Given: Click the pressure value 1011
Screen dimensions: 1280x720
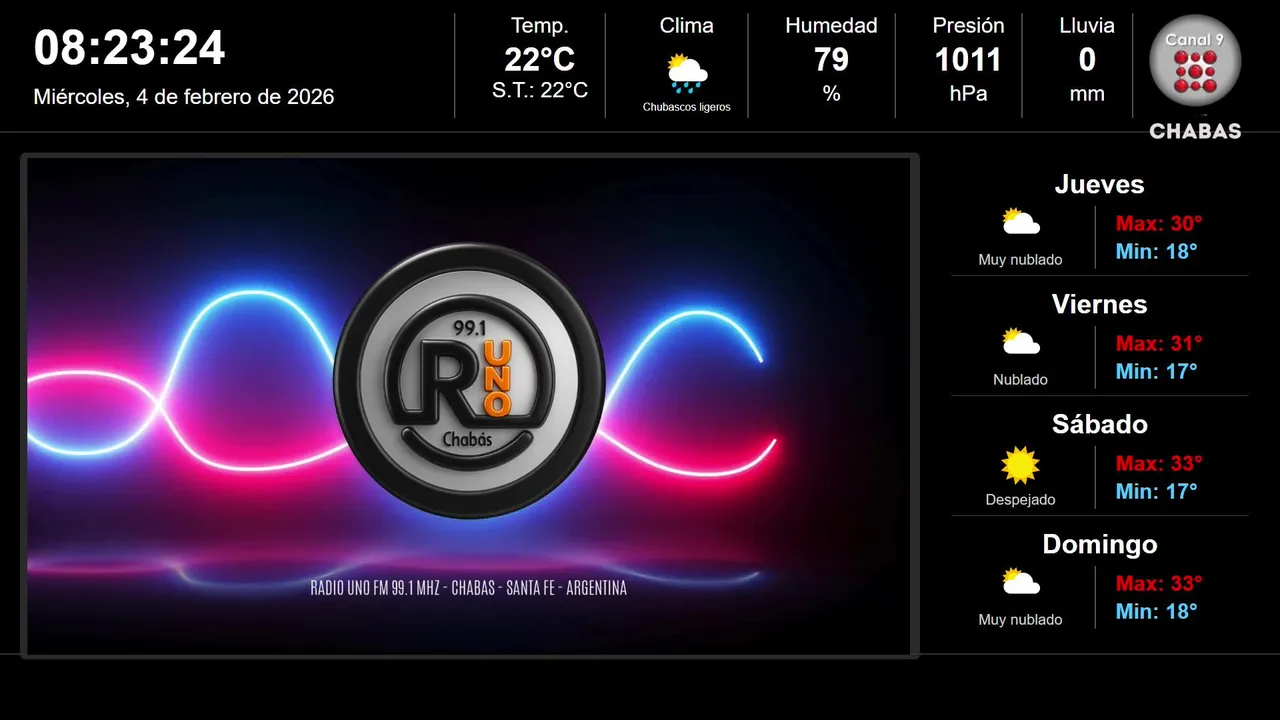Looking at the screenshot, I should pyautogui.click(x=968, y=60).
